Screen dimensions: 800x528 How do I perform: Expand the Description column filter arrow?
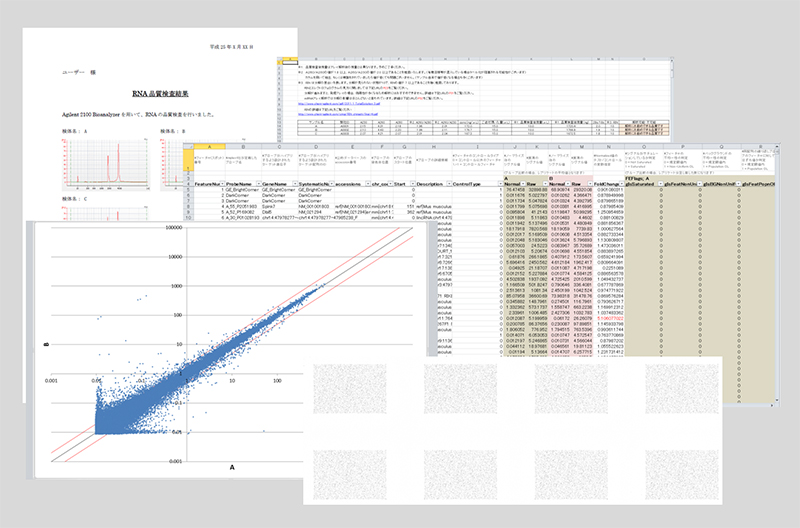tap(449, 184)
